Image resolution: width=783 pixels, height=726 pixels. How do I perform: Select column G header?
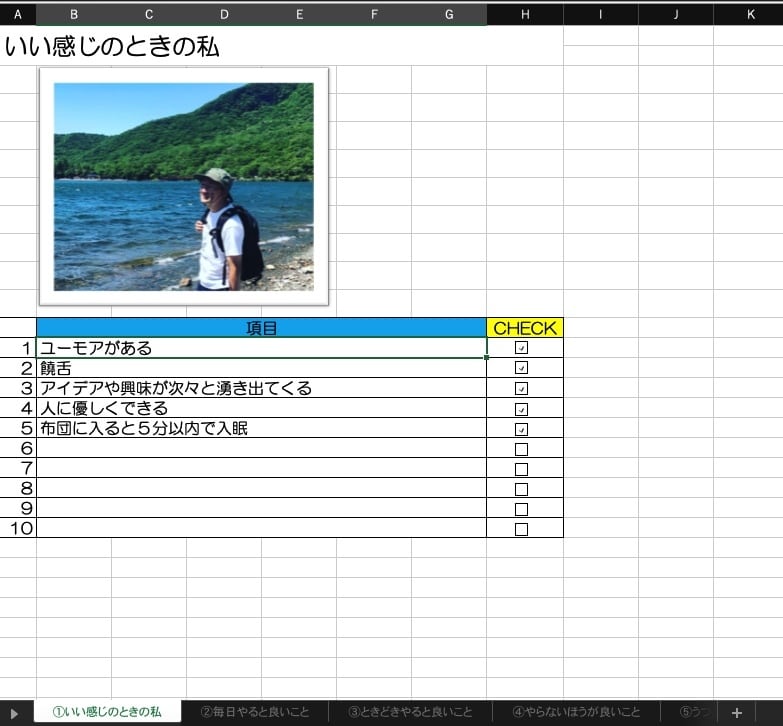(449, 14)
